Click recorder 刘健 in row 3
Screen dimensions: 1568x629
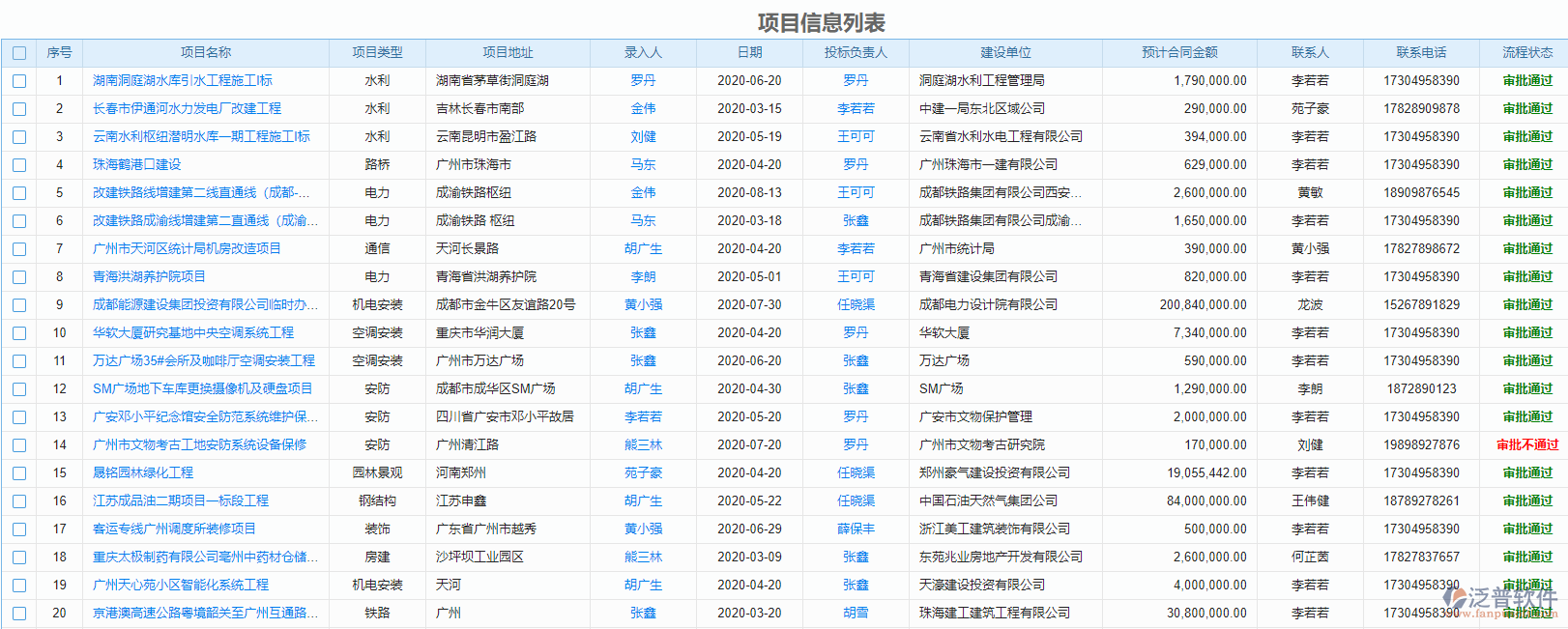pyautogui.click(x=643, y=137)
